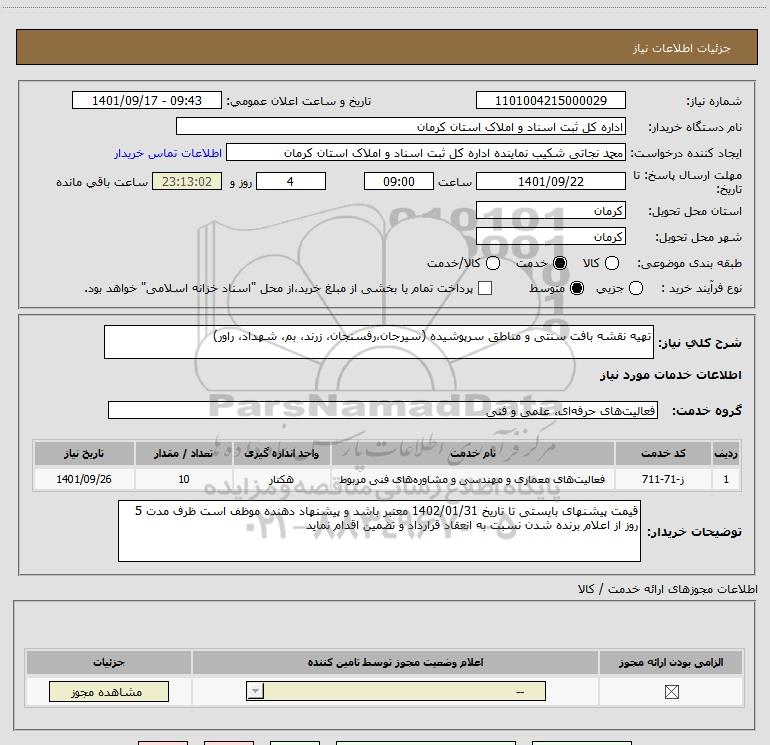Click the جزئیات اطلاعات نیاز header bar

click(386, 47)
